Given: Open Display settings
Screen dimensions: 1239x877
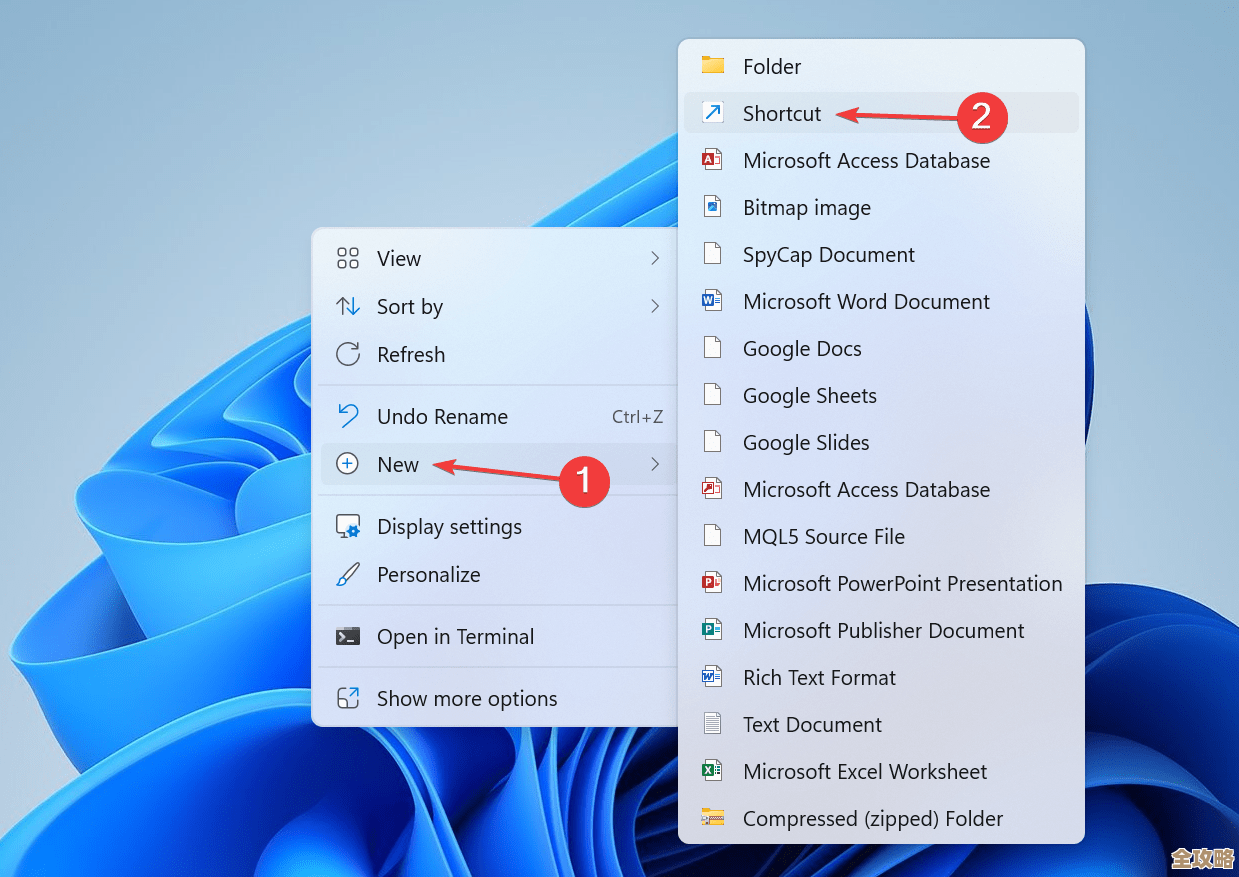Looking at the screenshot, I should 449,526.
